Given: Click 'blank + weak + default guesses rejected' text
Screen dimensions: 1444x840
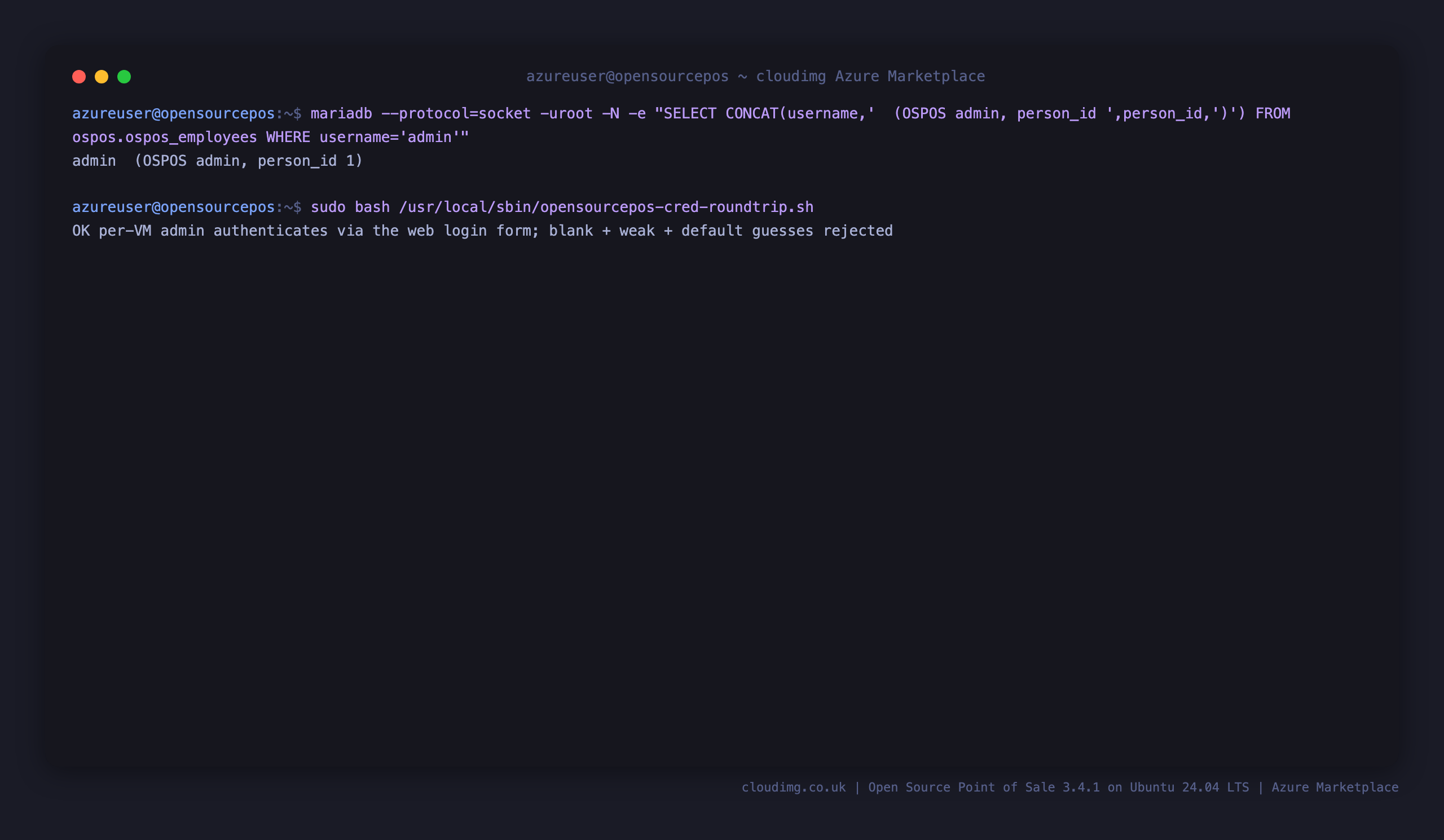Looking at the screenshot, I should click(721, 231).
